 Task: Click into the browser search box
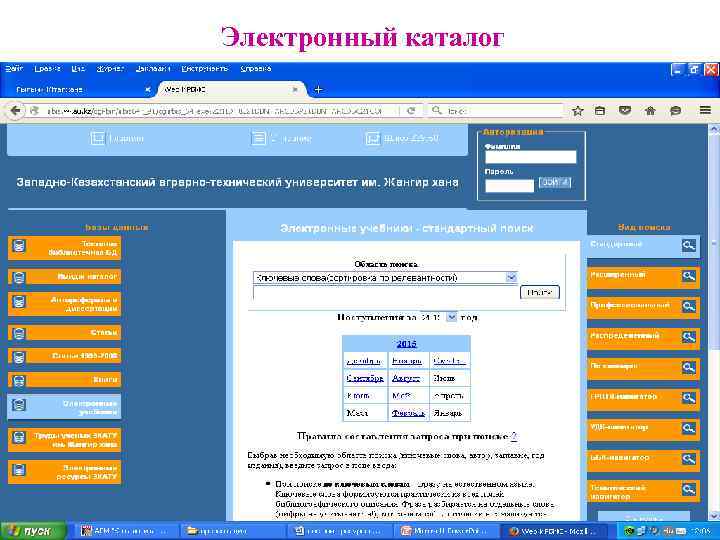[496, 111]
